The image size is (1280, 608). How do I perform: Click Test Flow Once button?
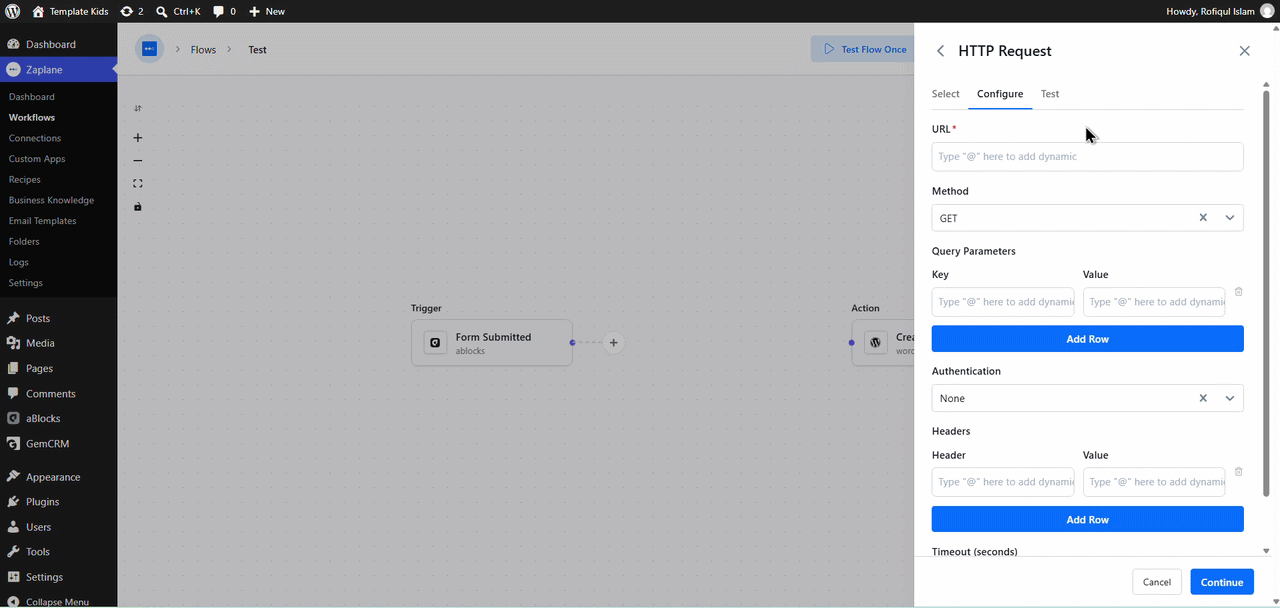[x=864, y=49]
